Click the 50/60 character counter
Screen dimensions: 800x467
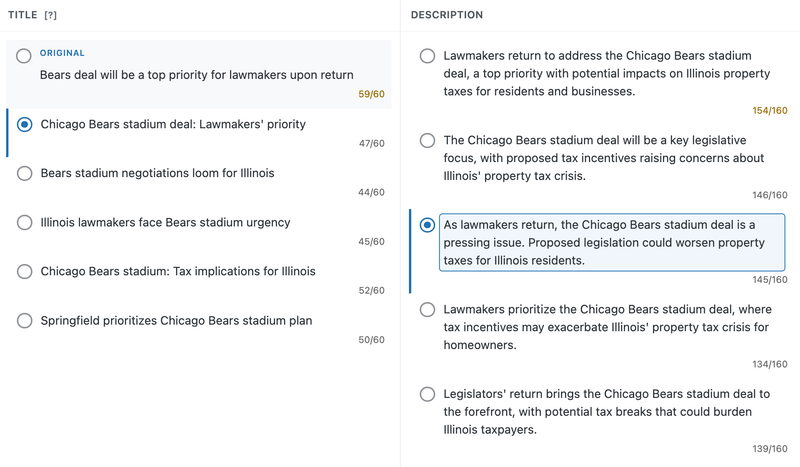(x=371, y=340)
